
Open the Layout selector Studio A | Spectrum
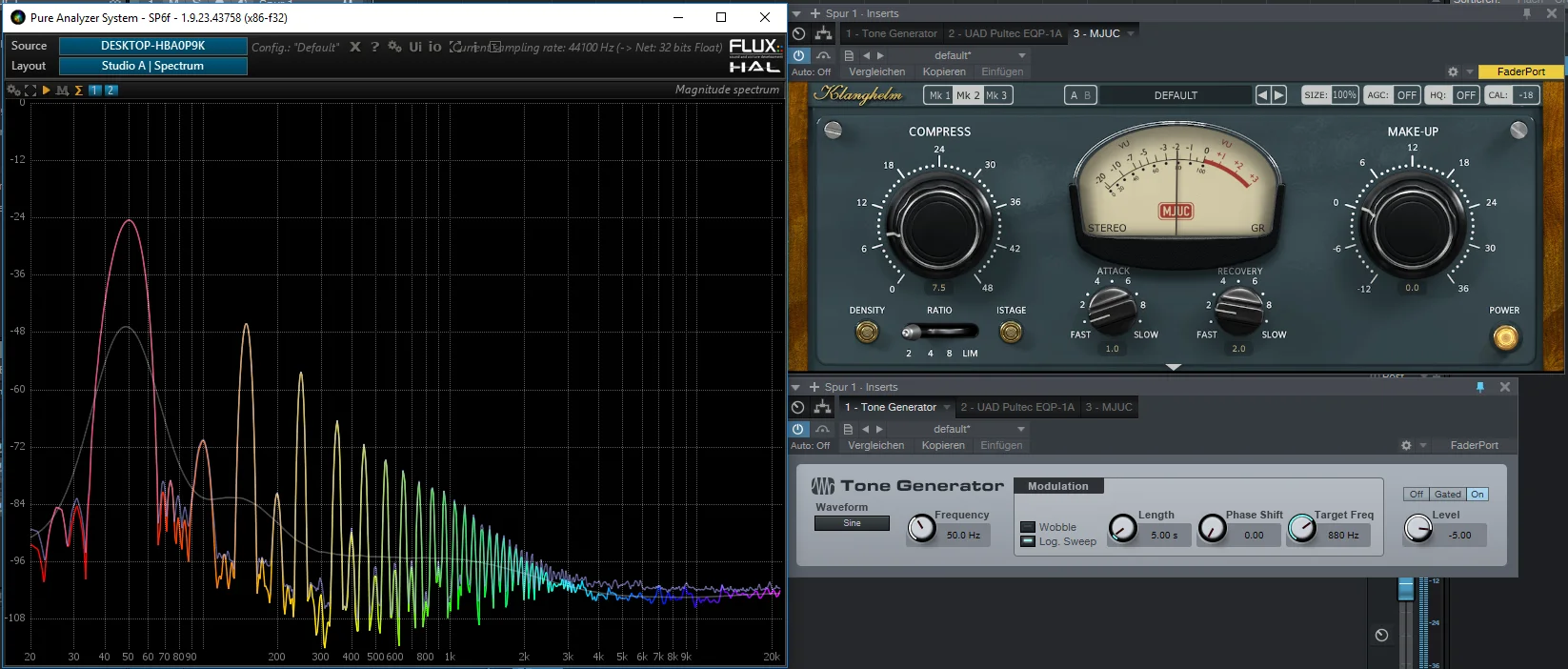153,66
